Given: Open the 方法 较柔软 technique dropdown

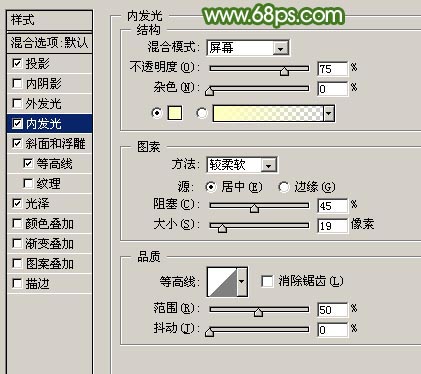Looking at the screenshot, I should click(242, 165).
